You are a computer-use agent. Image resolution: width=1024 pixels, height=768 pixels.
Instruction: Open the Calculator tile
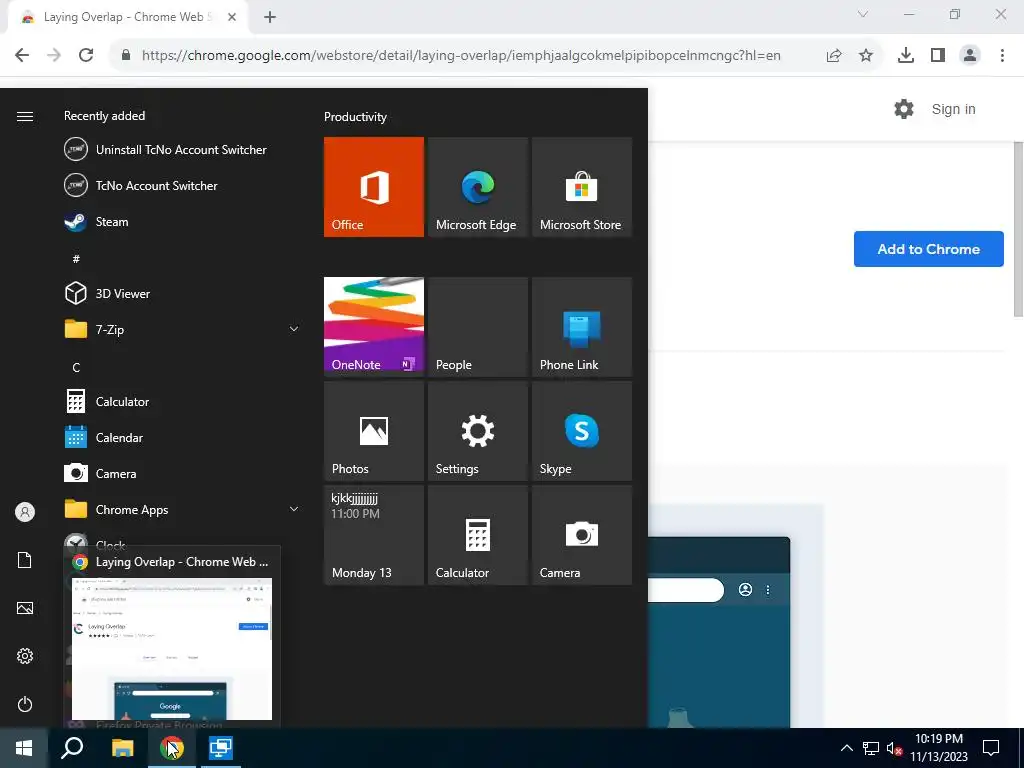tap(477, 535)
